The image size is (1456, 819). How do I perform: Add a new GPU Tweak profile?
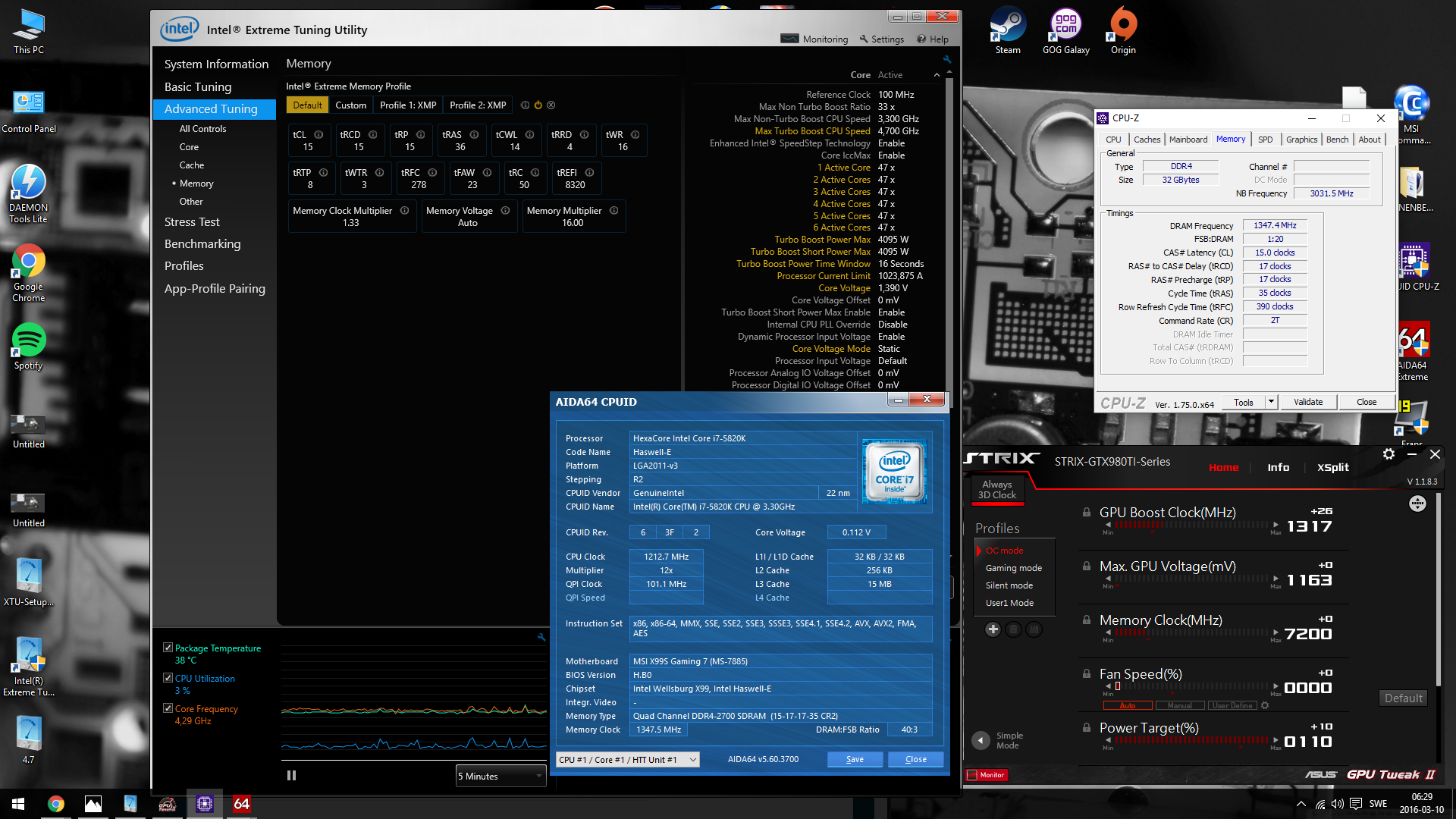click(x=993, y=629)
